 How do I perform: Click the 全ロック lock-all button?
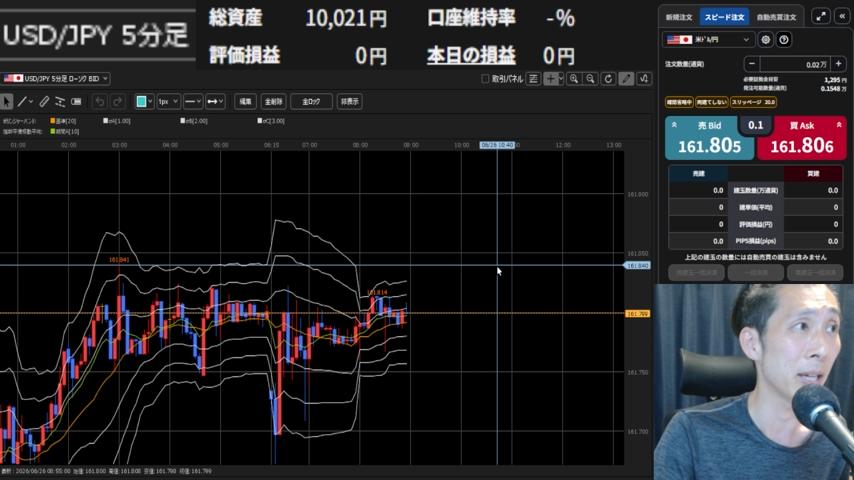tap(311, 101)
